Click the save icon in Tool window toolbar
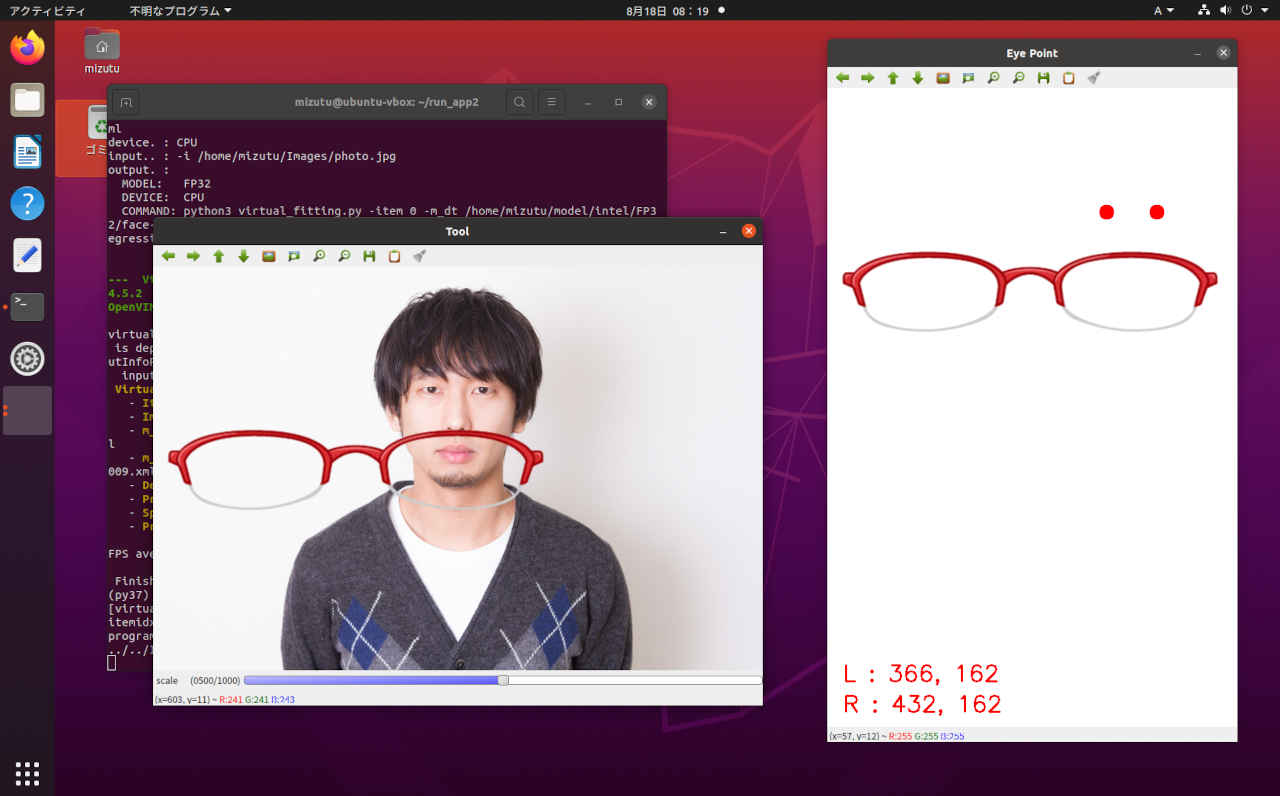Image resolution: width=1280 pixels, height=796 pixels. 369,256
